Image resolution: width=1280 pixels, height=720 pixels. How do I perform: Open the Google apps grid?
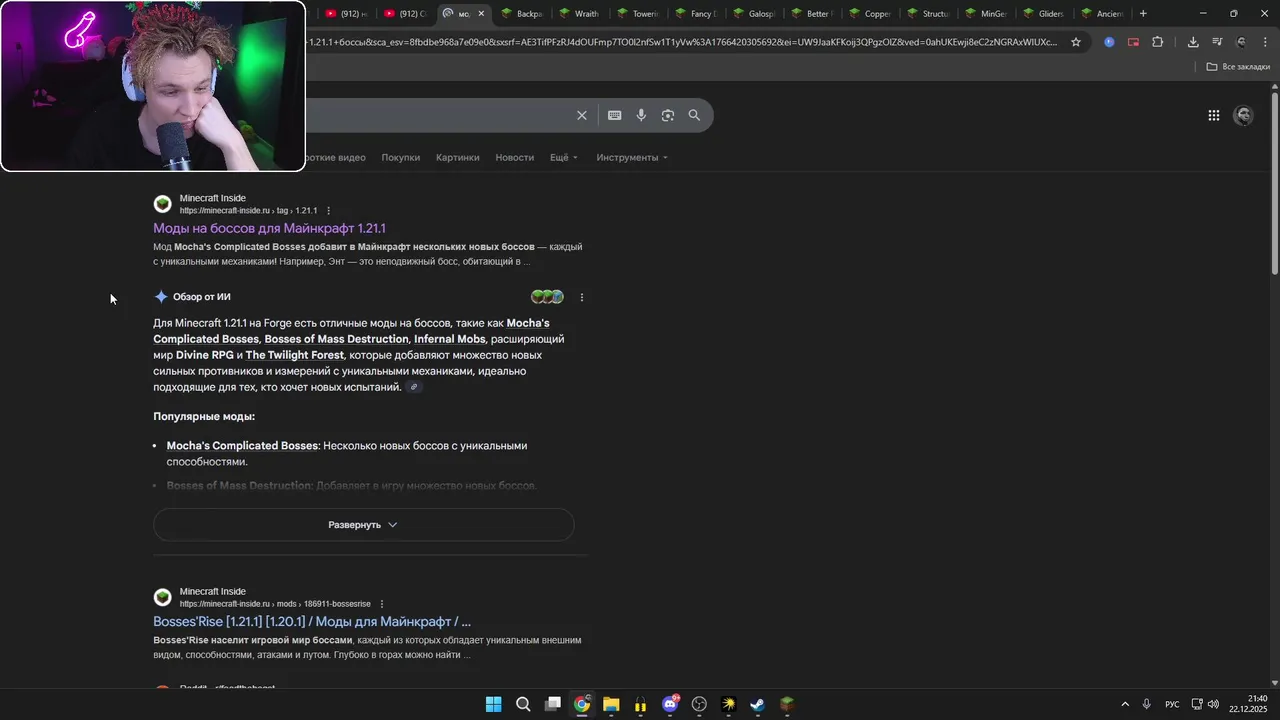click(x=1213, y=115)
